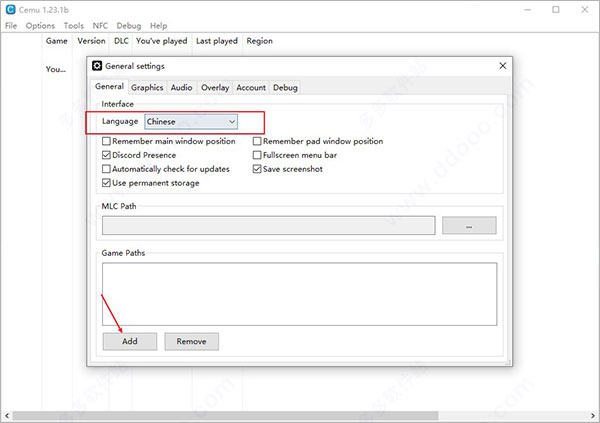The height and width of the screenshot is (423, 600).
Task: Switch to the Account tab
Action: [x=251, y=88]
